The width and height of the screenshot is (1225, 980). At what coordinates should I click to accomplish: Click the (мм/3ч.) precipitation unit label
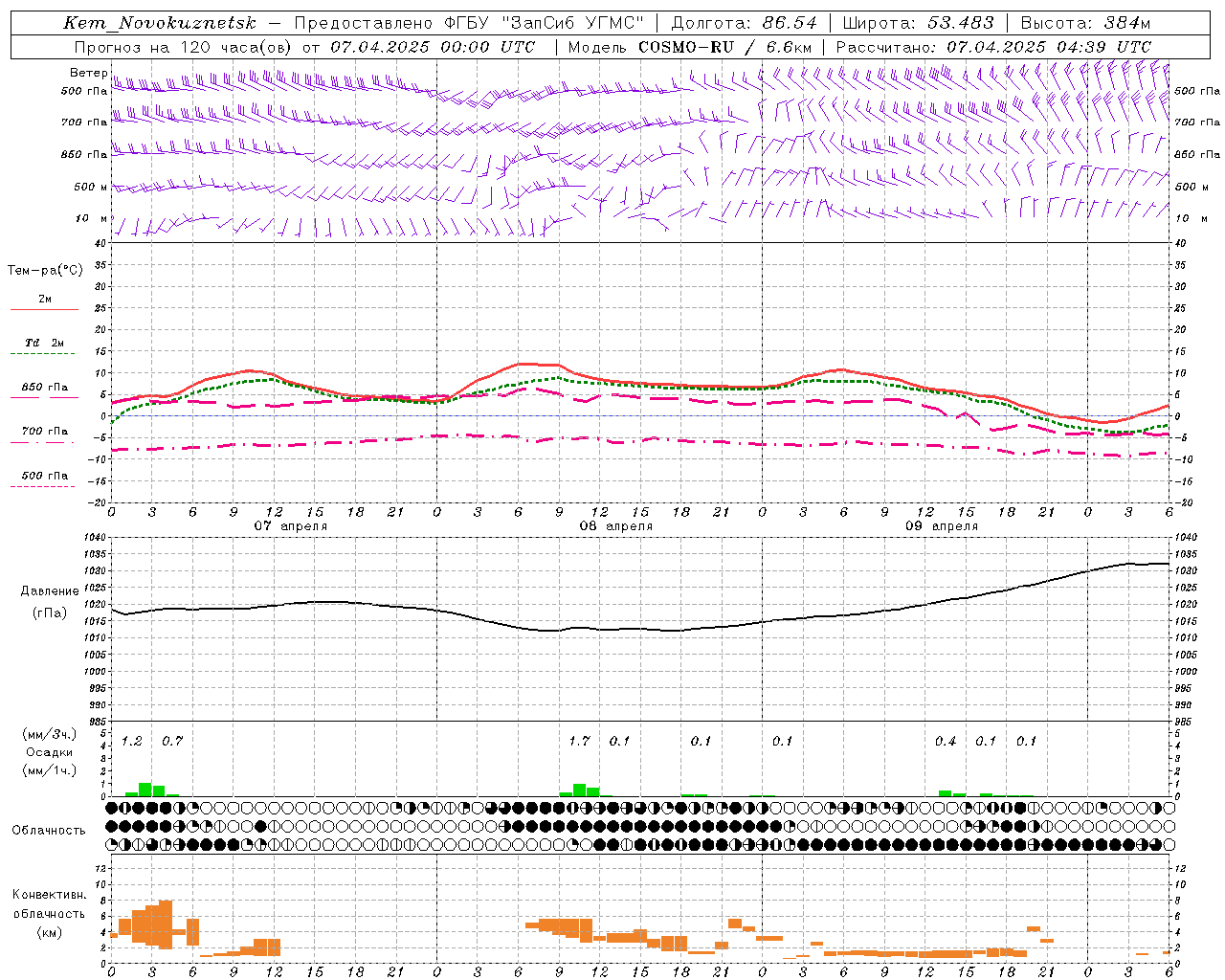click(49, 734)
